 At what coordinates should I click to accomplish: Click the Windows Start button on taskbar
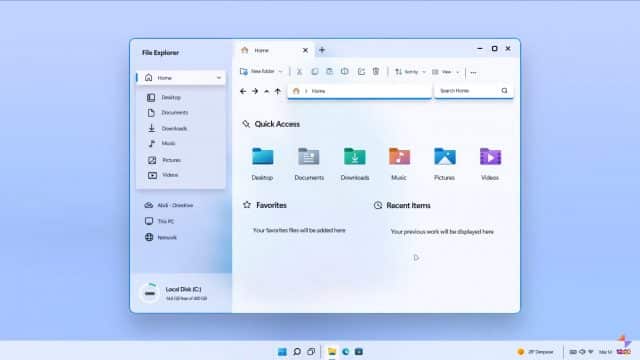(x=282, y=352)
